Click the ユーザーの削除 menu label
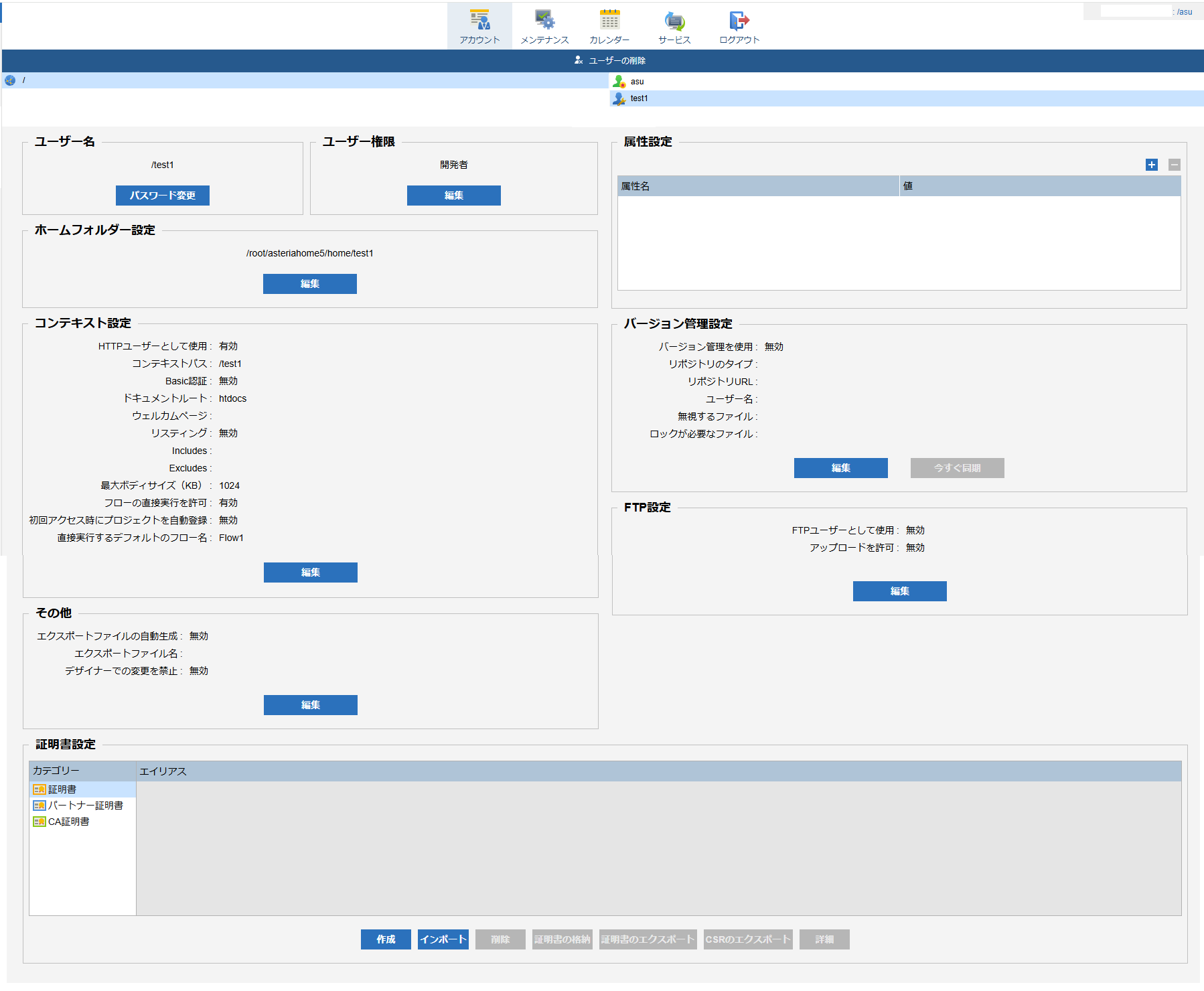This screenshot has height=991, width=1204. [x=617, y=60]
